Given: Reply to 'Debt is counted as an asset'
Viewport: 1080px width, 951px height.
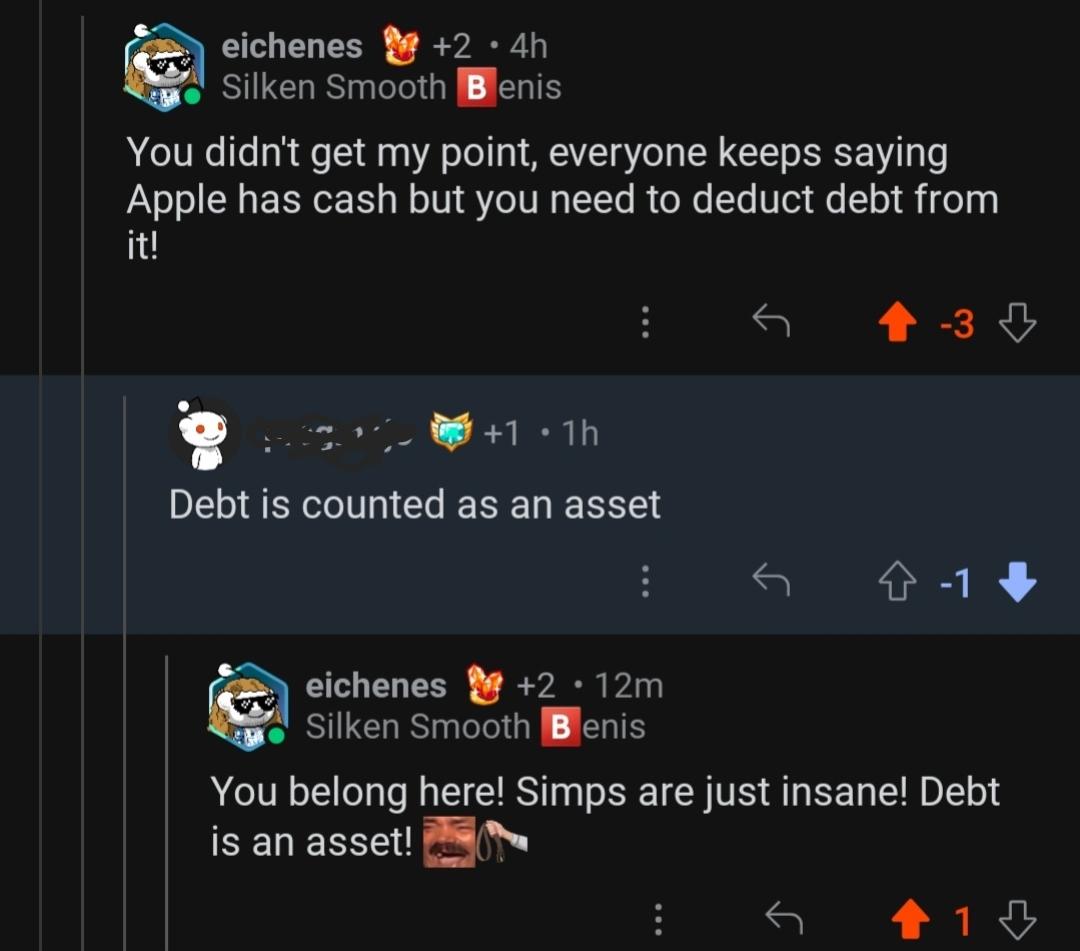Looking at the screenshot, I should coord(771,581).
